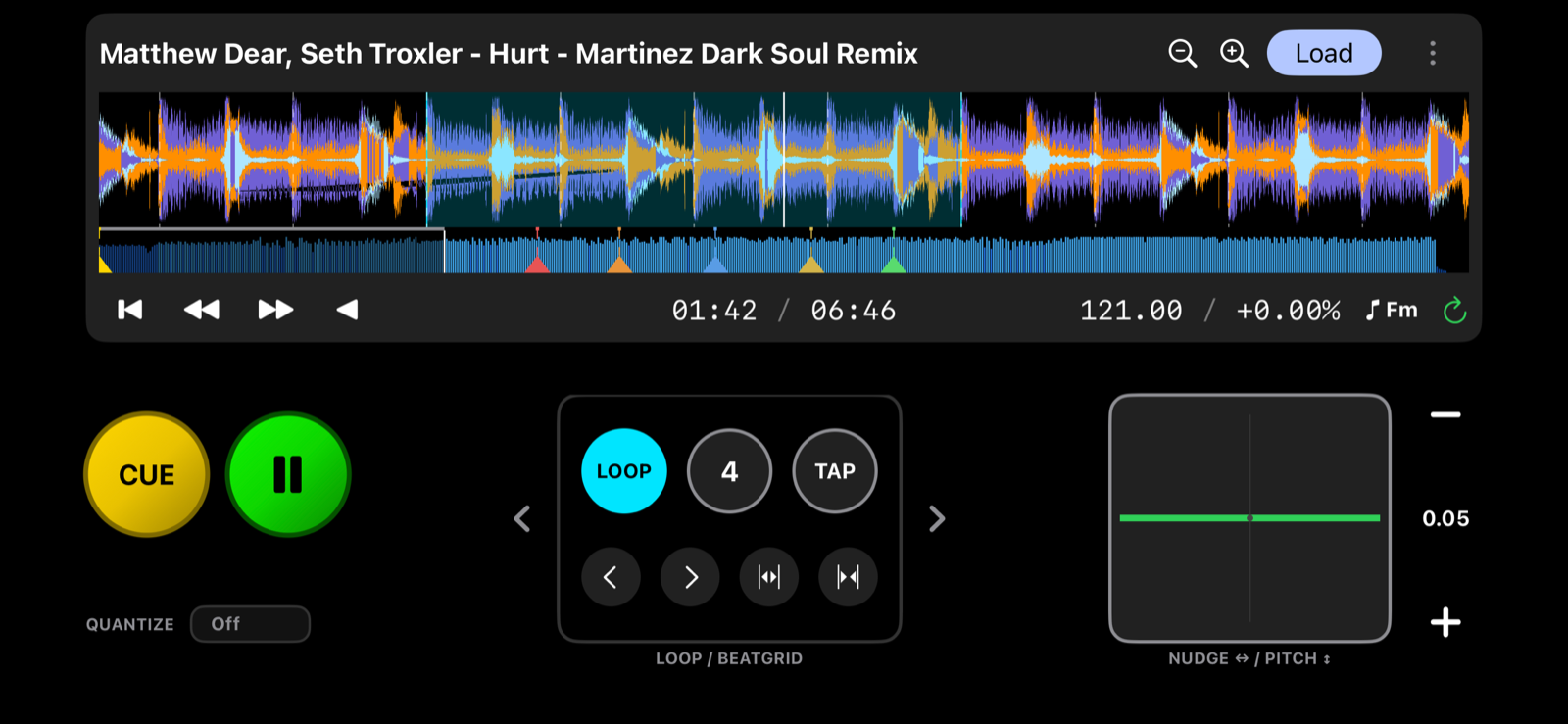Jump to track start
The width and height of the screenshot is (1568, 724).
point(130,310)
